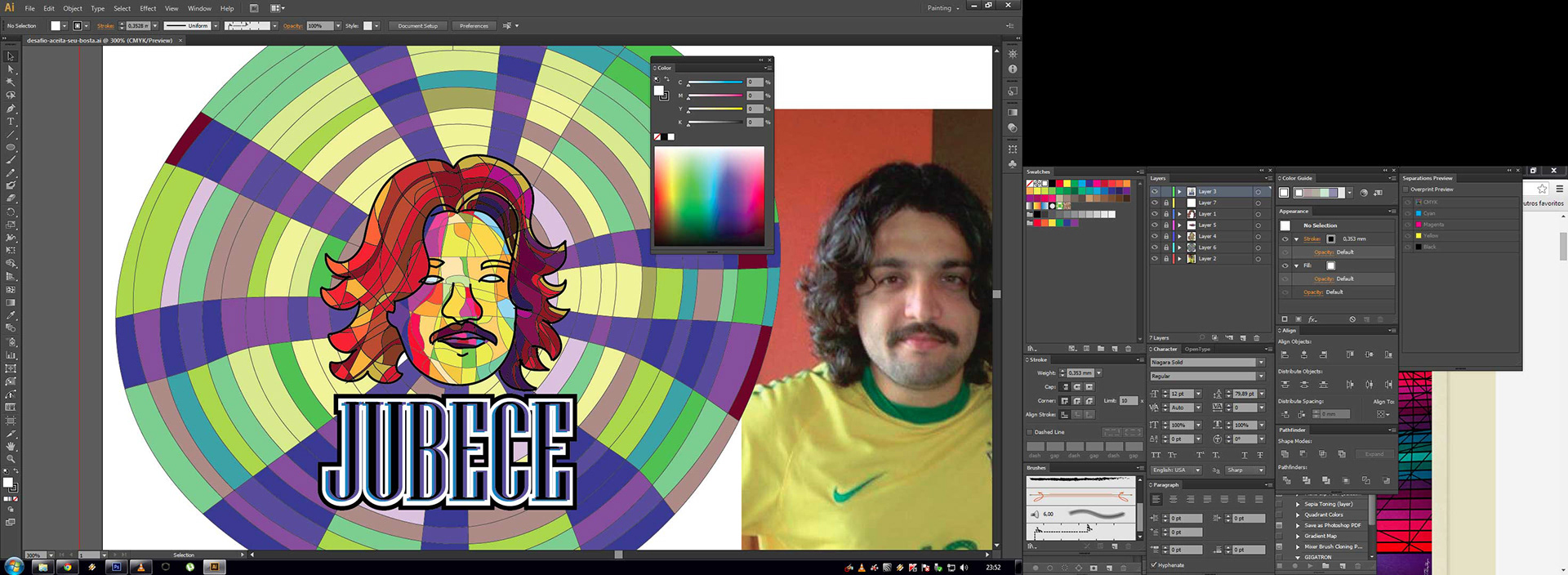This screenshot has height=575, width=1568.
Task: Hide Layer 1 via eye icon
Action: (1155, 214)
